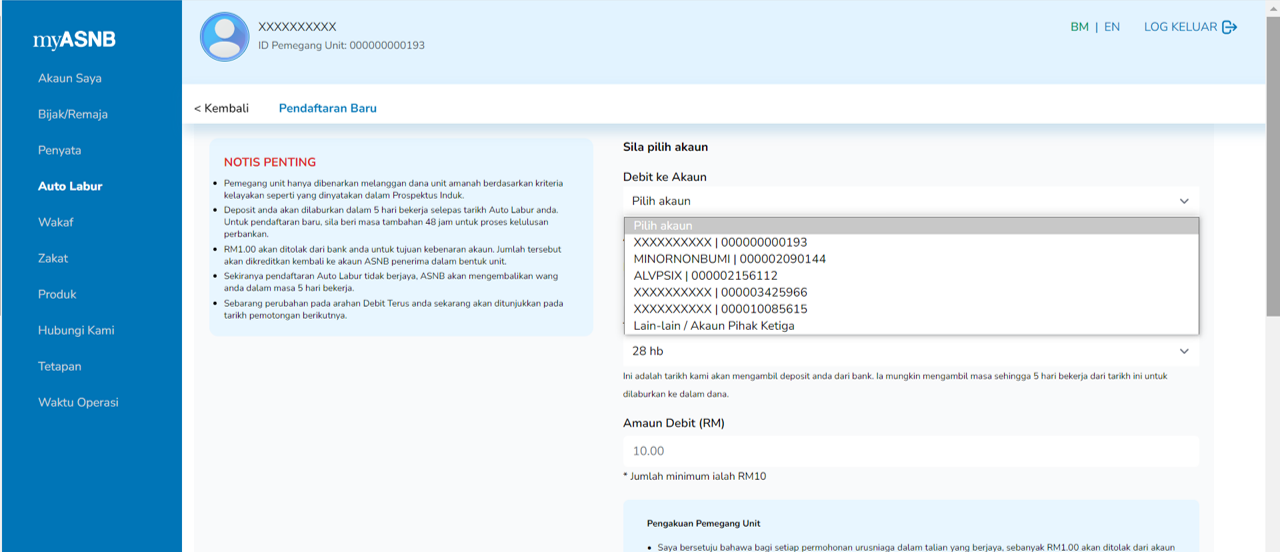Open the 28 hb date dropdown
1280x552 pixels.
coord(911,351)
